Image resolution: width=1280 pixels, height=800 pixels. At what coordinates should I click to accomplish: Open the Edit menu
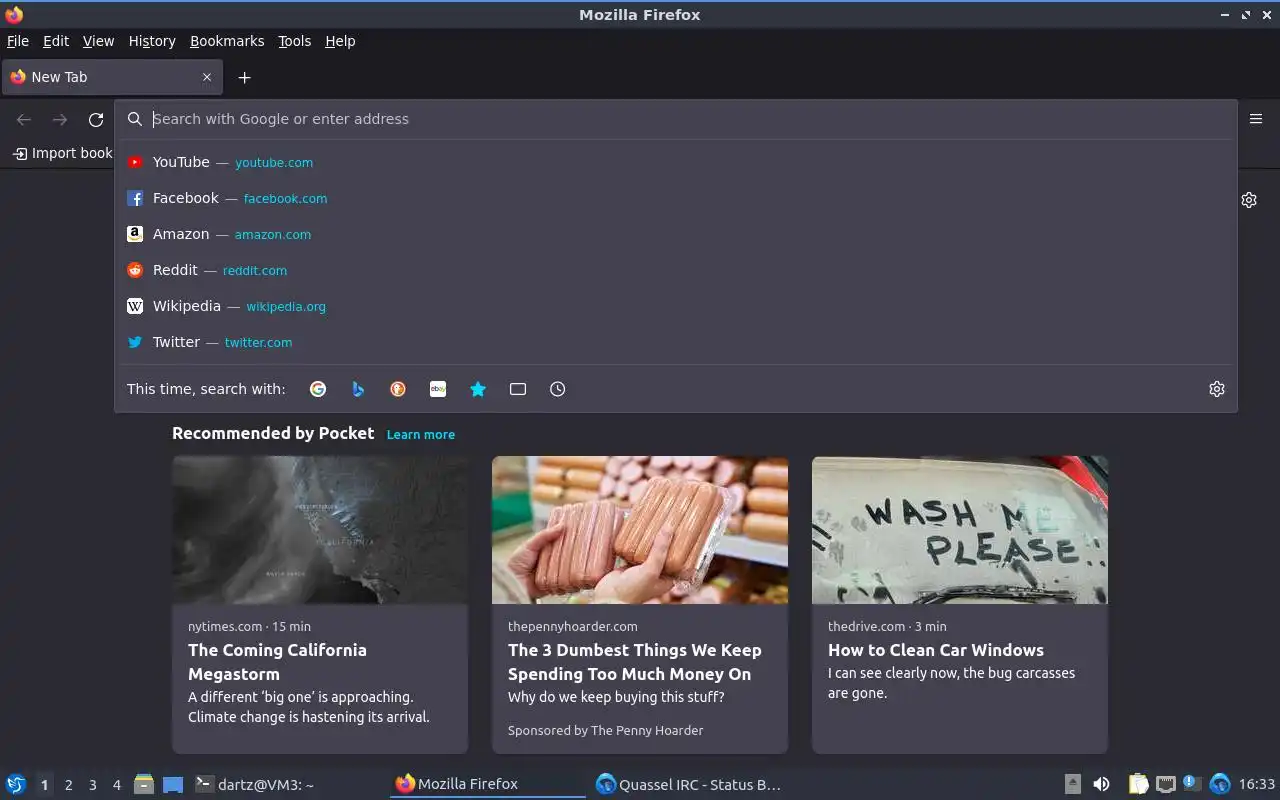56,41
